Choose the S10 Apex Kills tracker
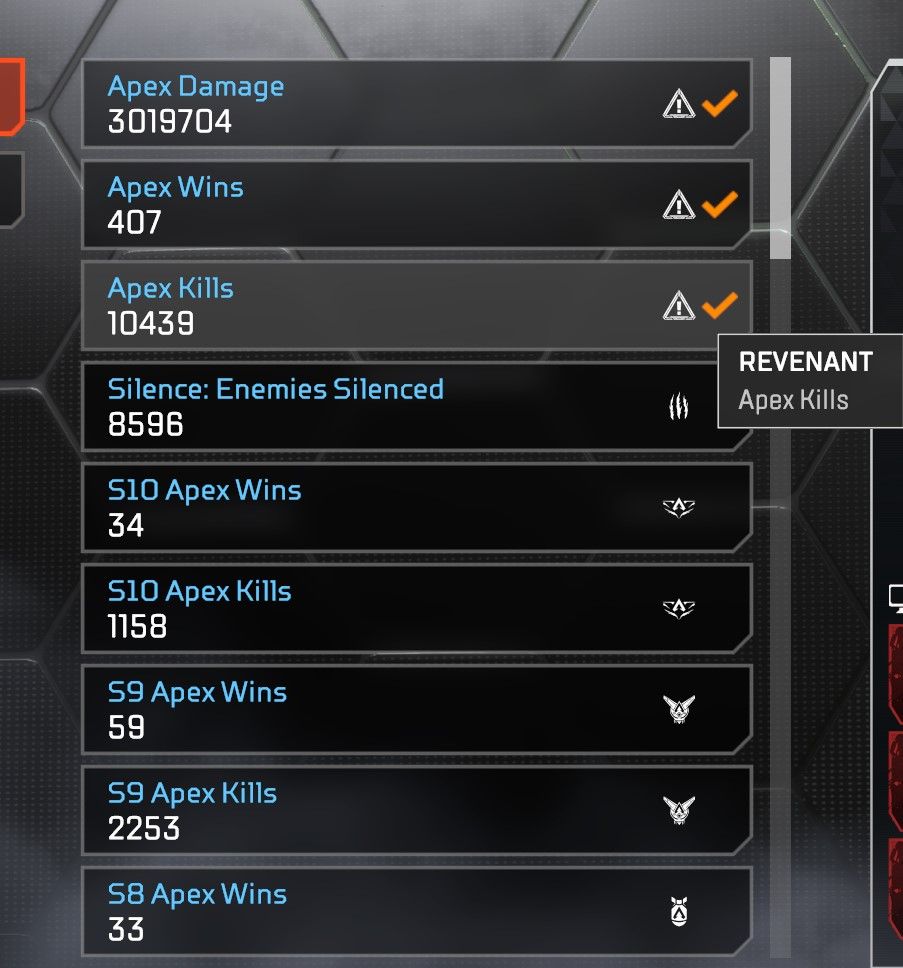This screenshot has height=968, width=903. 417,608
